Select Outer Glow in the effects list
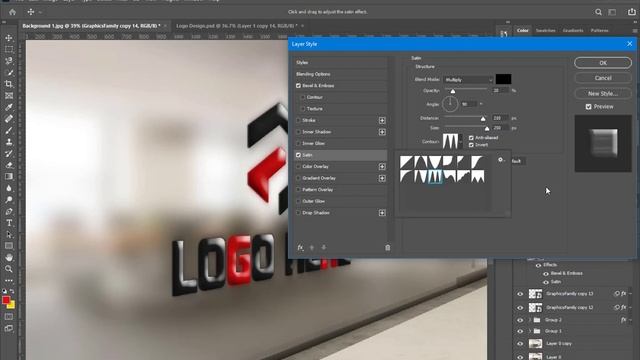 coord(313,201)
